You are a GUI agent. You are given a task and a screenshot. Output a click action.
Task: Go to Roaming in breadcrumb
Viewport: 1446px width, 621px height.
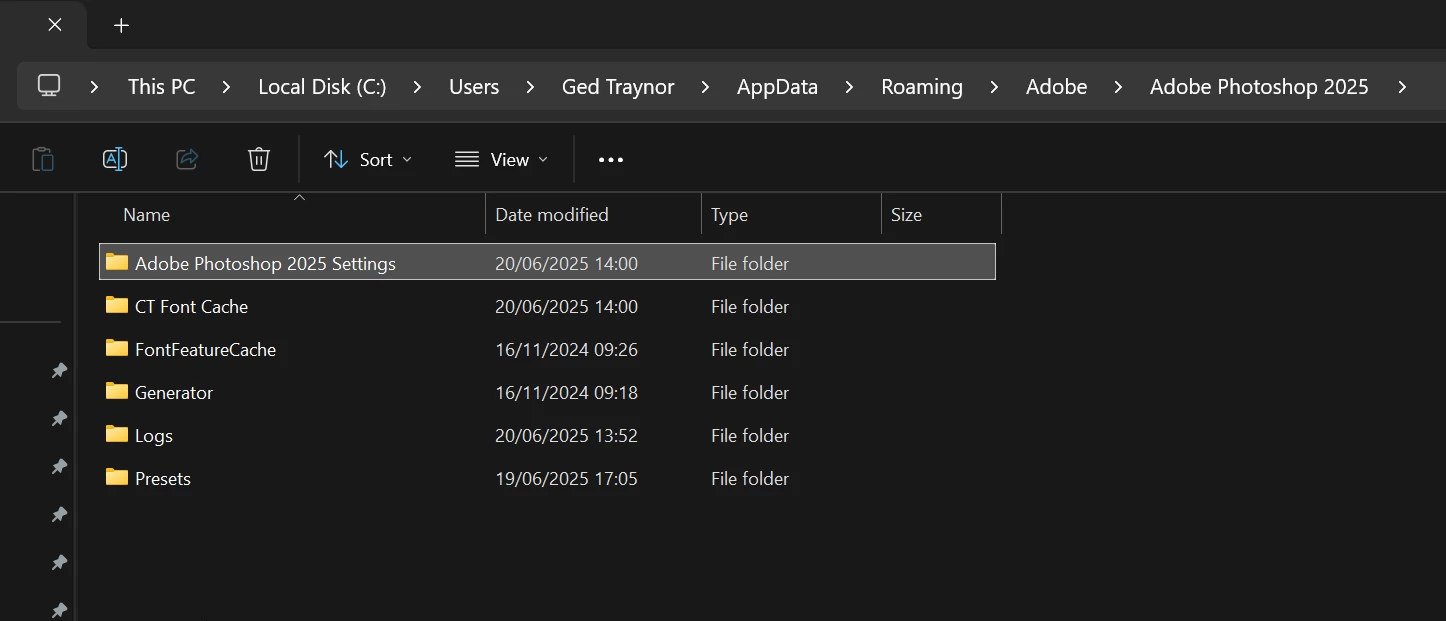tap(922, 87)
